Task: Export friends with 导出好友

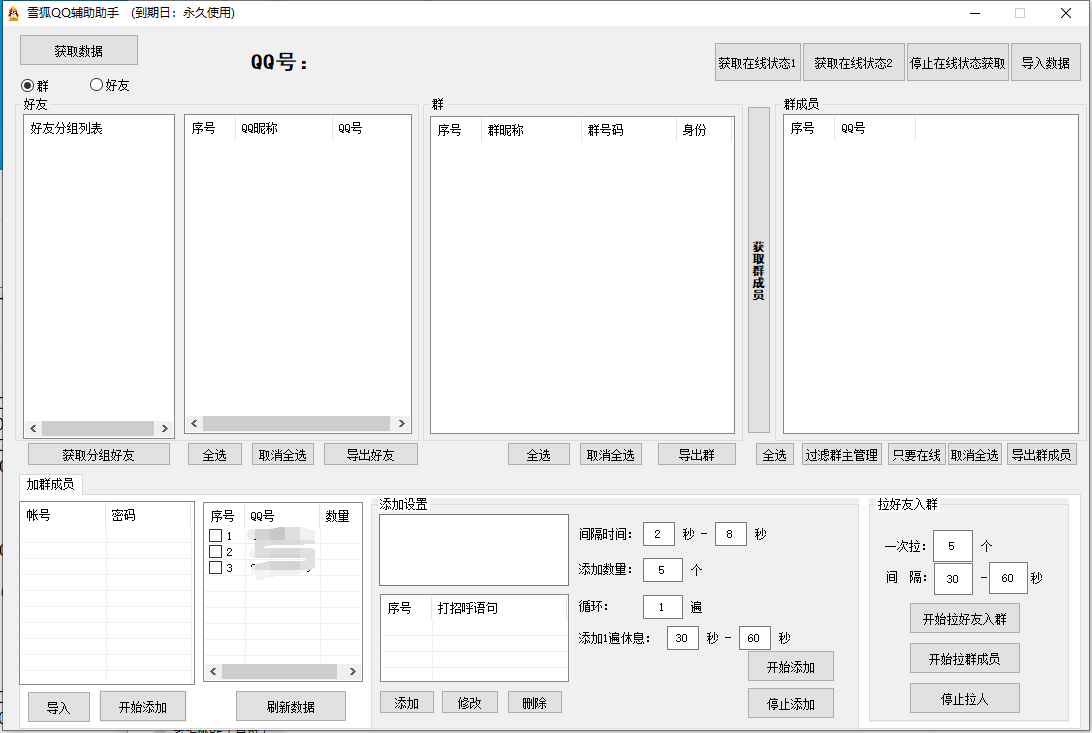Action: click(370, 455)
